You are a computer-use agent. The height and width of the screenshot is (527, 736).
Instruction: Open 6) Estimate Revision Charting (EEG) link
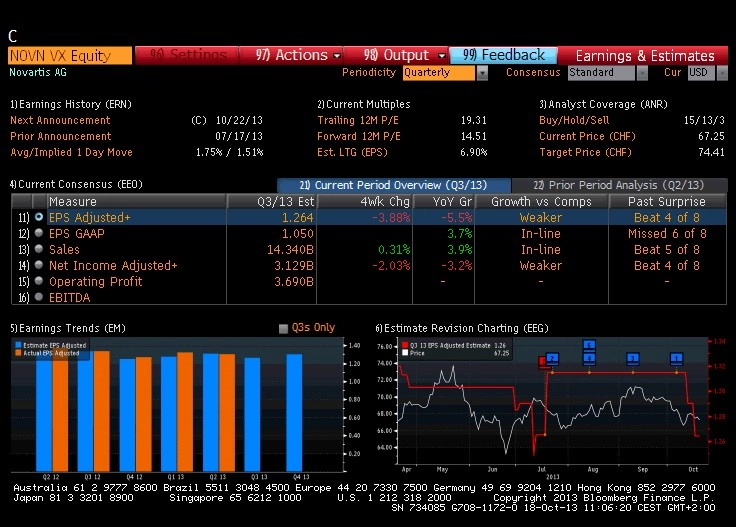(x=462, y=328)
